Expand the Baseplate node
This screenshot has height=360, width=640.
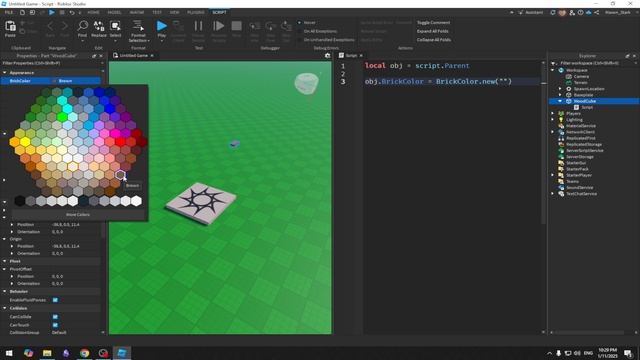pos(560,95)
